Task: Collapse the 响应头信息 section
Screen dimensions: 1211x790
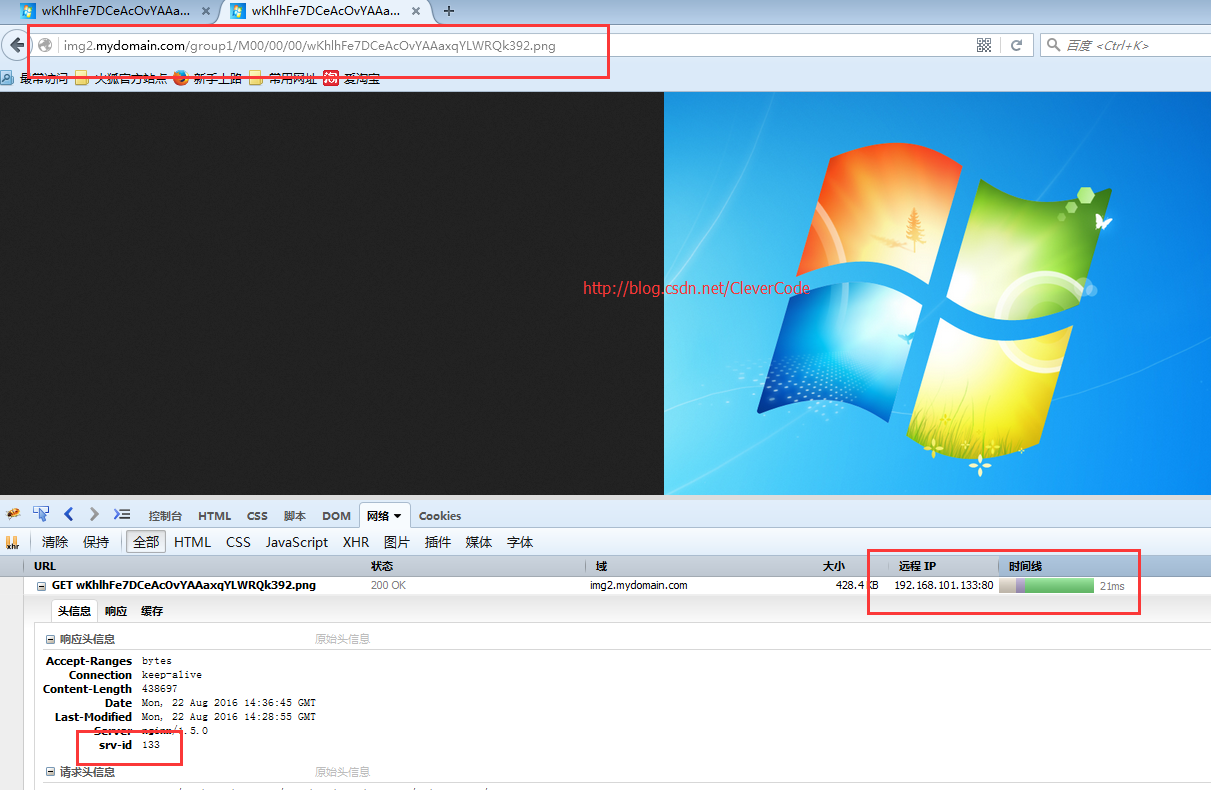Action: pos(51,639)
